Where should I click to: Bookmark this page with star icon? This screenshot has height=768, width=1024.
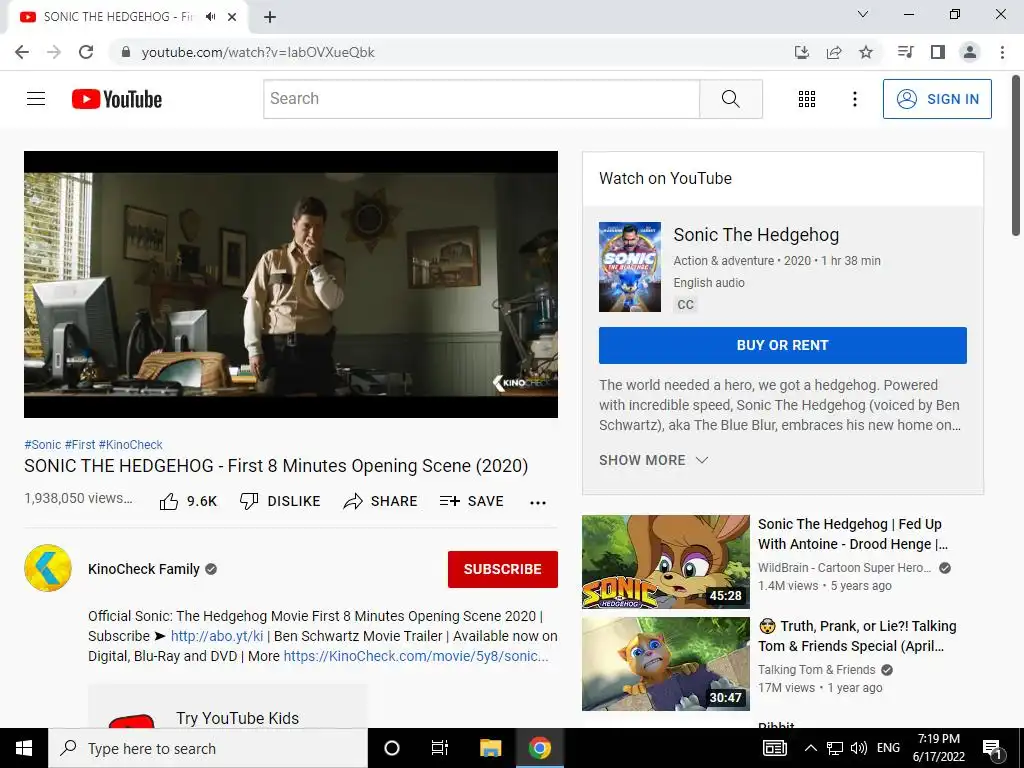click(x=866, y=52)
